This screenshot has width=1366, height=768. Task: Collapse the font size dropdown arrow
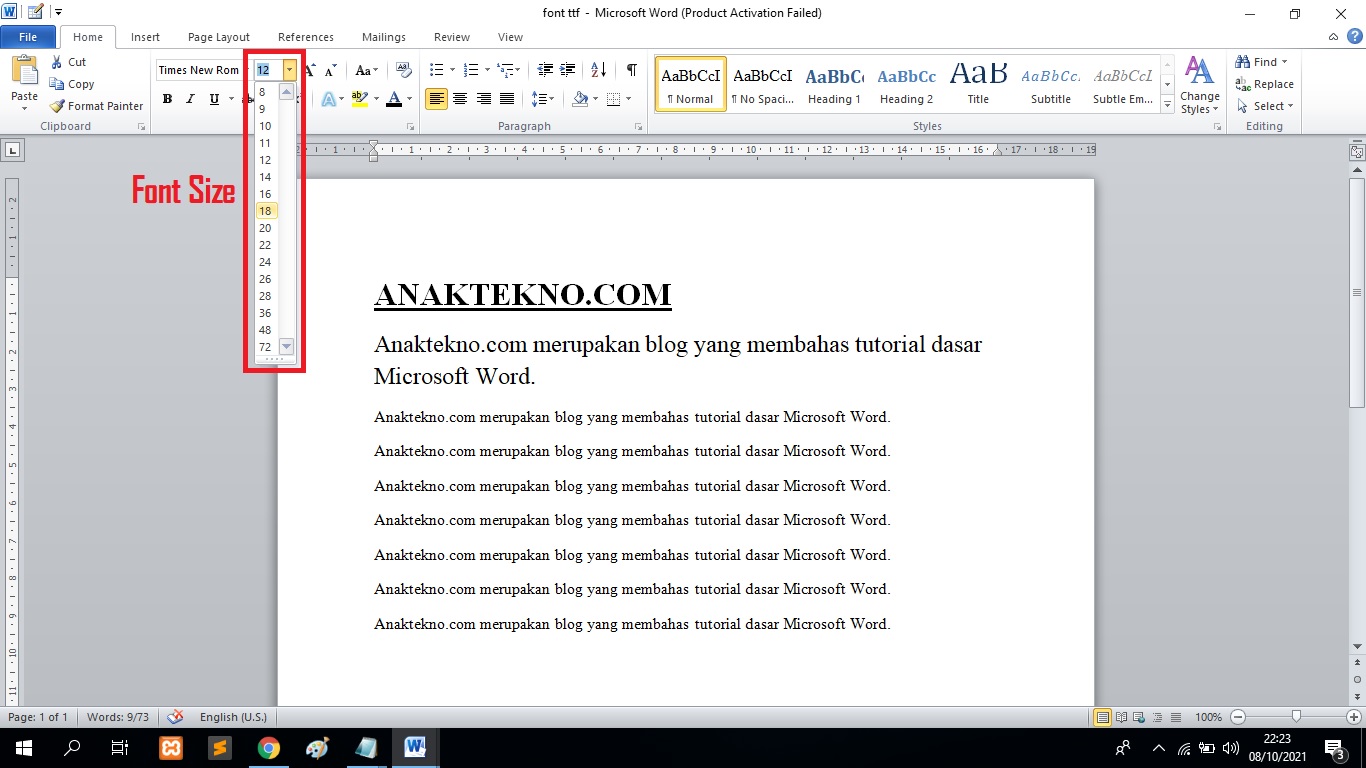tap(289, 70)
